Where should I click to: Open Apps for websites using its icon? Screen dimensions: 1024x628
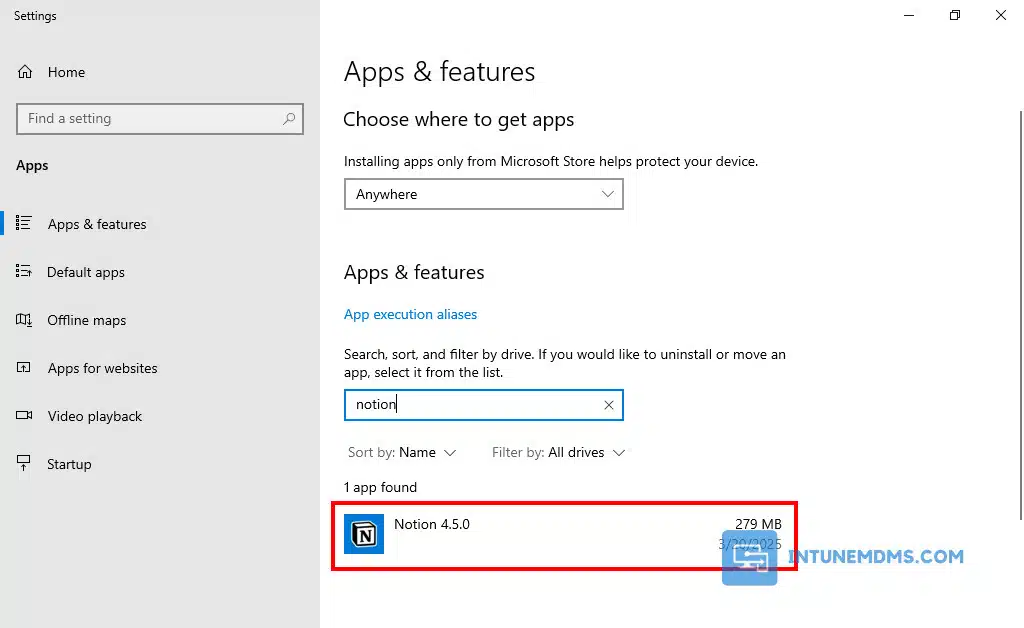[x=24, y=368]
